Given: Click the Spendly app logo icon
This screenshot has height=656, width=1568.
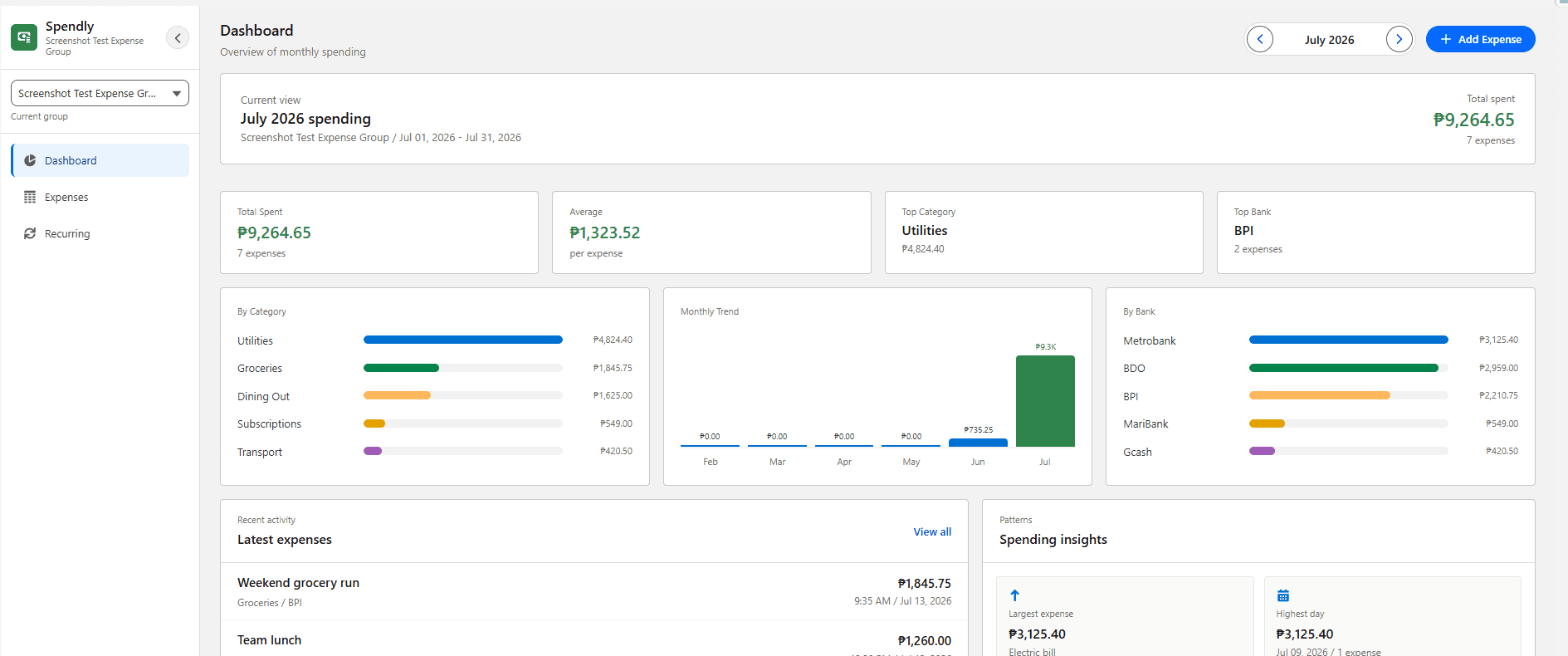Looking at the screenshot, I should [x=24, y=37].
